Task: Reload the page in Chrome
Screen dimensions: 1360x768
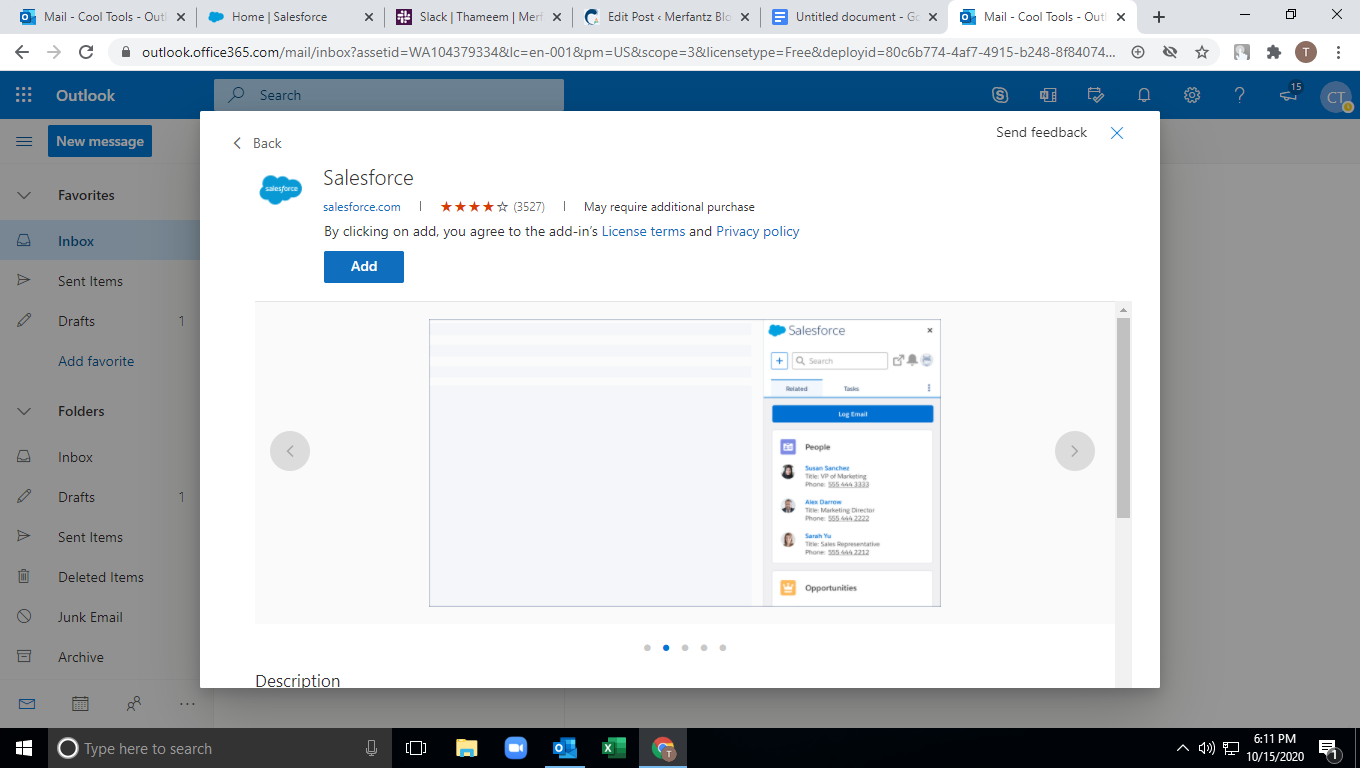Action: click(x=86, y=52)
